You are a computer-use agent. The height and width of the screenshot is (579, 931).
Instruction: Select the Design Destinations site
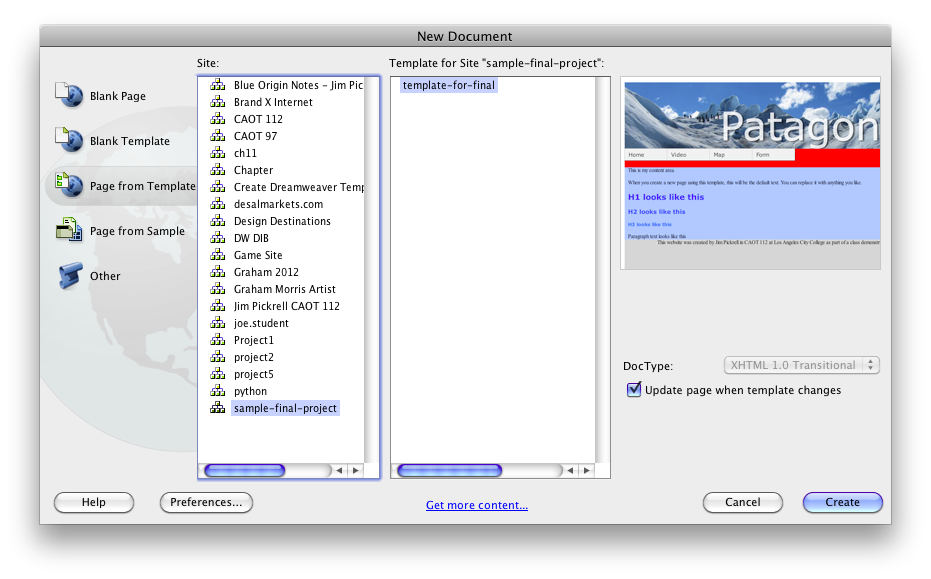click(x=282, y=221)
